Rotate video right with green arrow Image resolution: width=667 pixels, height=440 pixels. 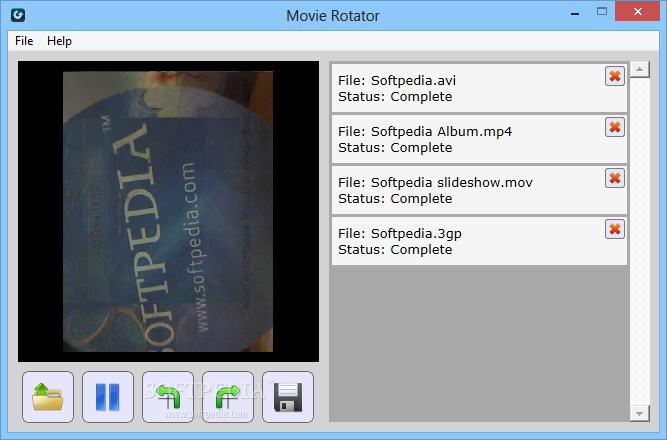228,397
